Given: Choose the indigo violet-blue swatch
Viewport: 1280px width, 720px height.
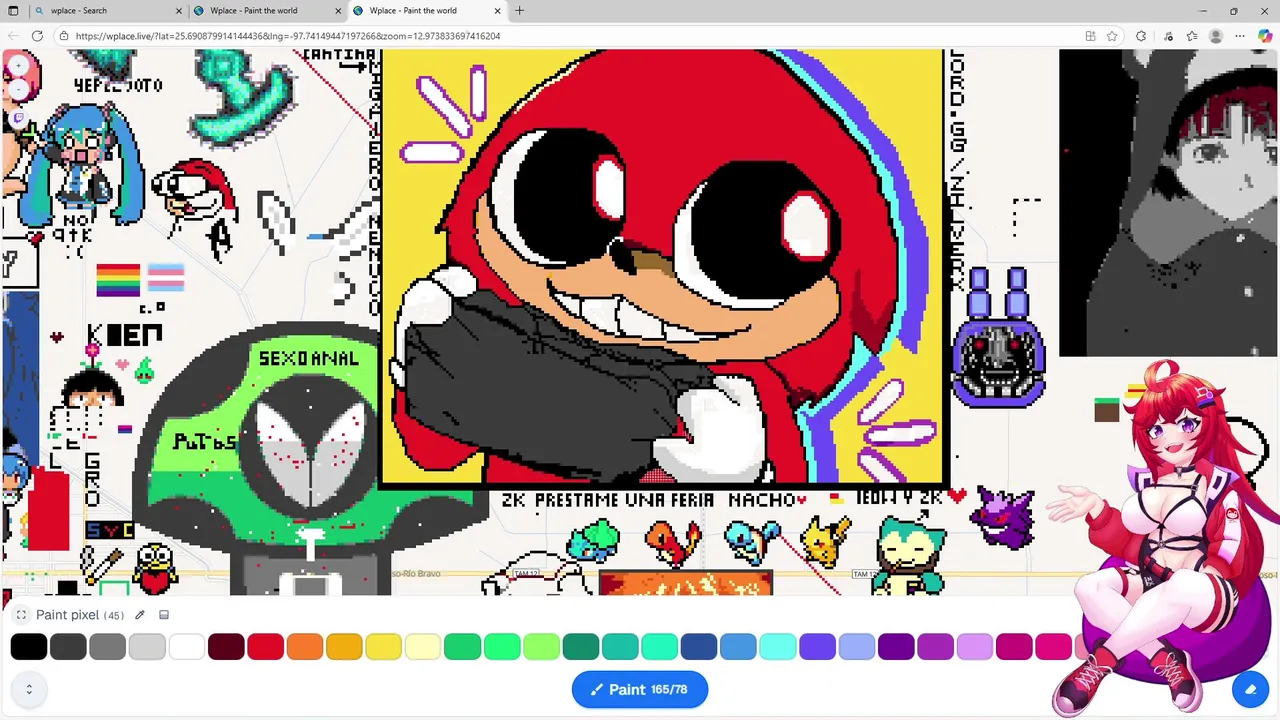Looking at the screenshot, I should click(x=817, y=646).
